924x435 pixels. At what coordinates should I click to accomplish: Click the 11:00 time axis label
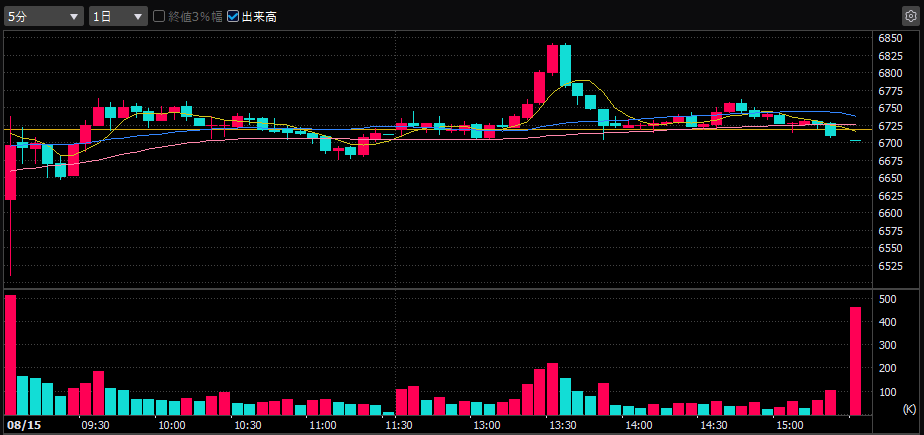322,425
